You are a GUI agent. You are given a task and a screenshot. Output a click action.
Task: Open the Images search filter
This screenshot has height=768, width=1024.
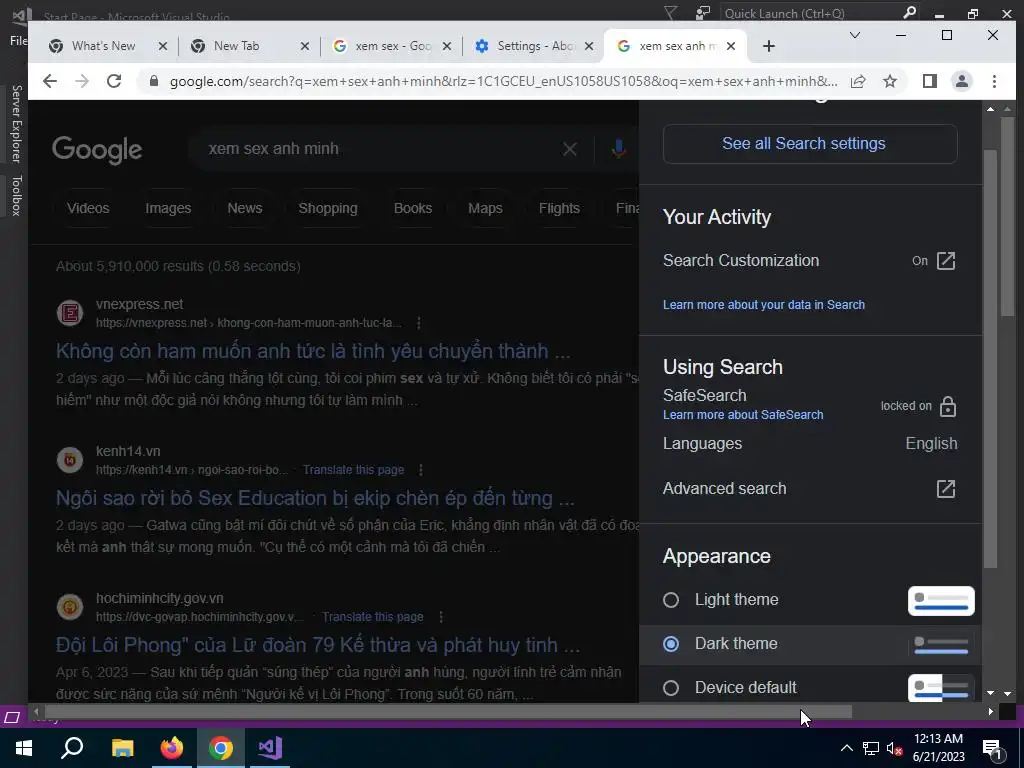[168, 208]
